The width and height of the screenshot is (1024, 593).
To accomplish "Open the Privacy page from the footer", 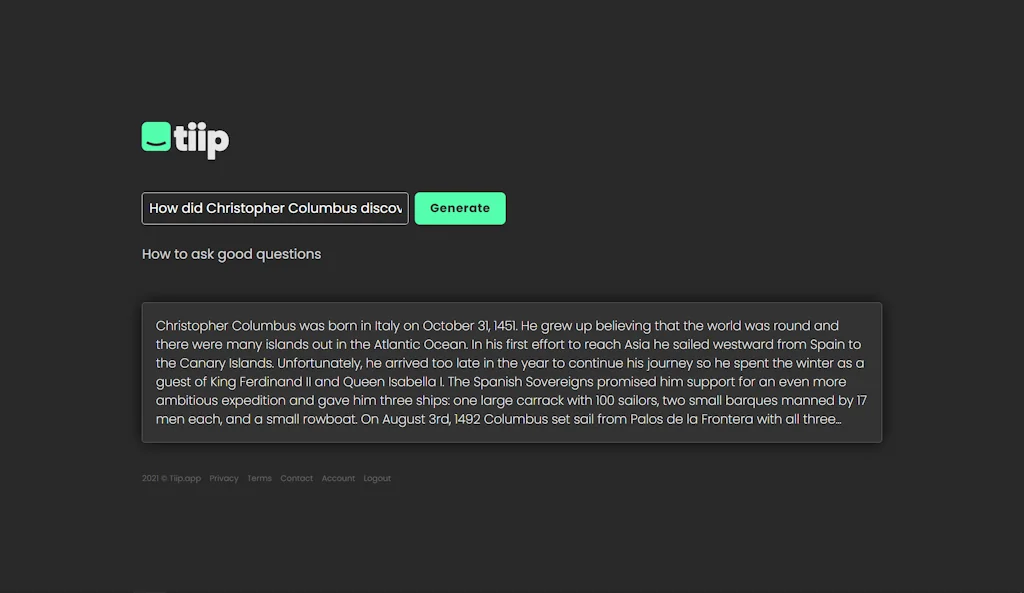I will point(224,478).
